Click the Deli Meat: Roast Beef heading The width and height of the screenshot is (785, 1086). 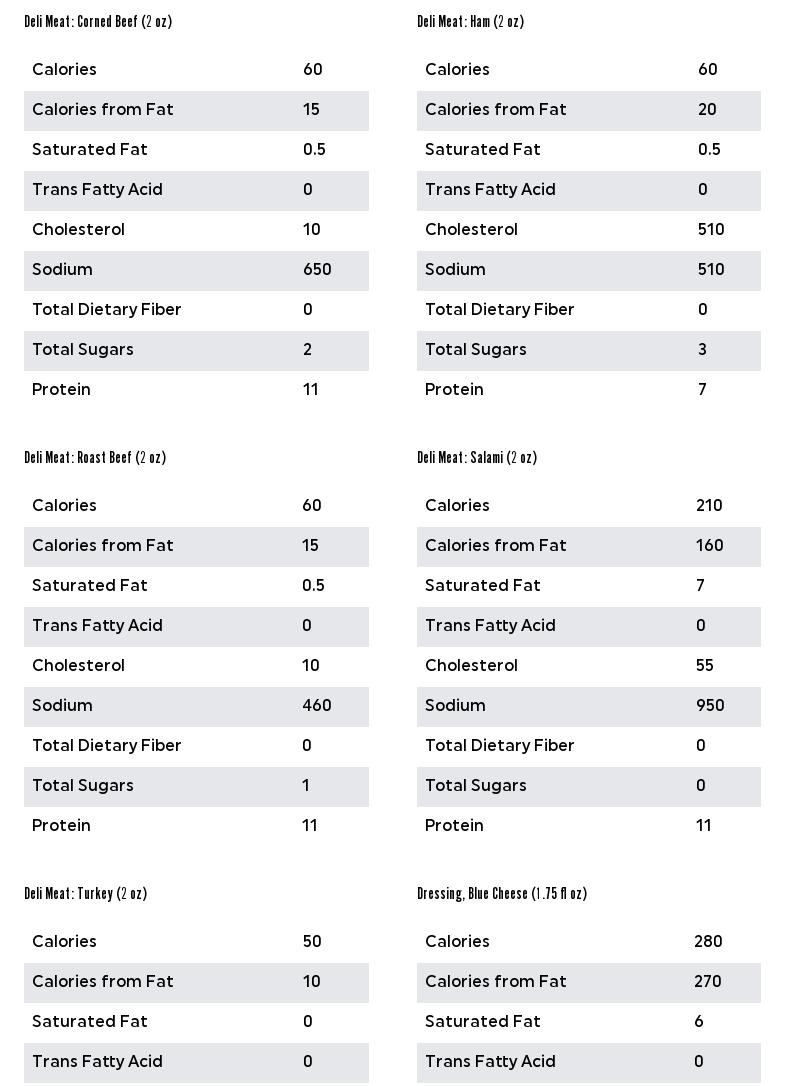(95, 457)
